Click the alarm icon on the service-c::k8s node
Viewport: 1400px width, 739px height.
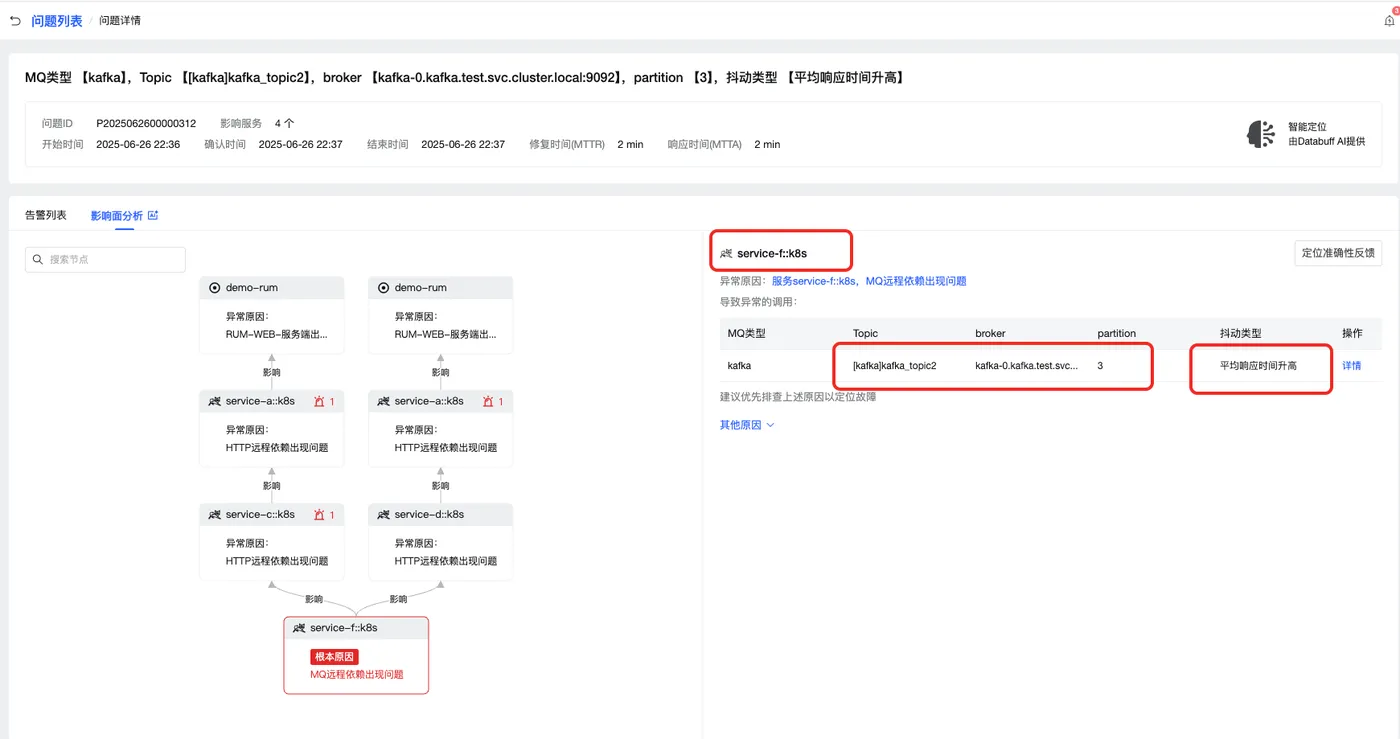pos(320,515)
